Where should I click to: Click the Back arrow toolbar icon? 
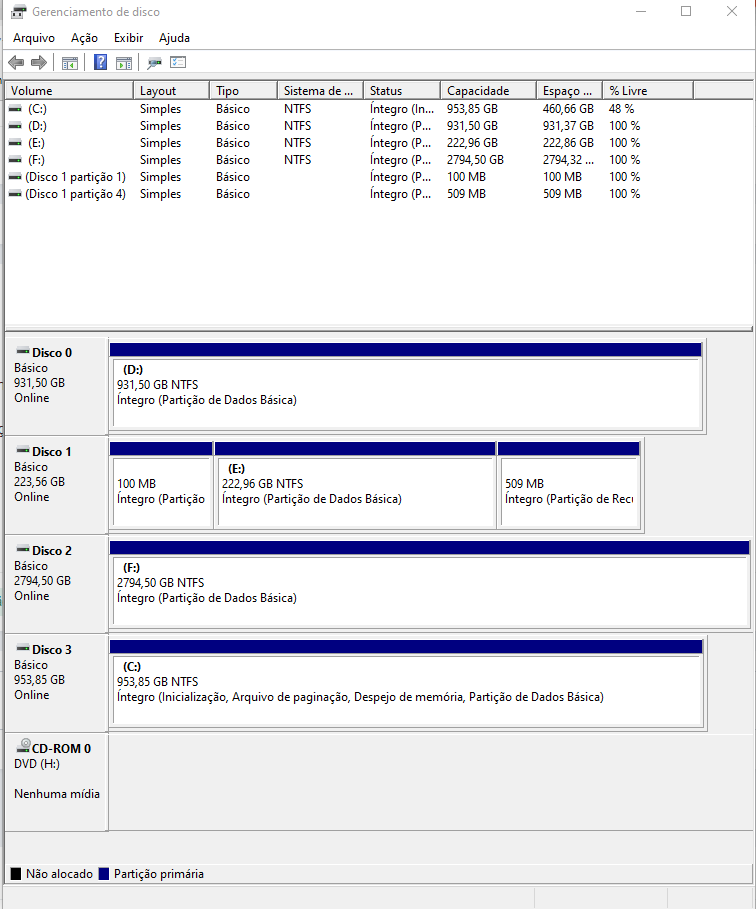click(16, 63)
